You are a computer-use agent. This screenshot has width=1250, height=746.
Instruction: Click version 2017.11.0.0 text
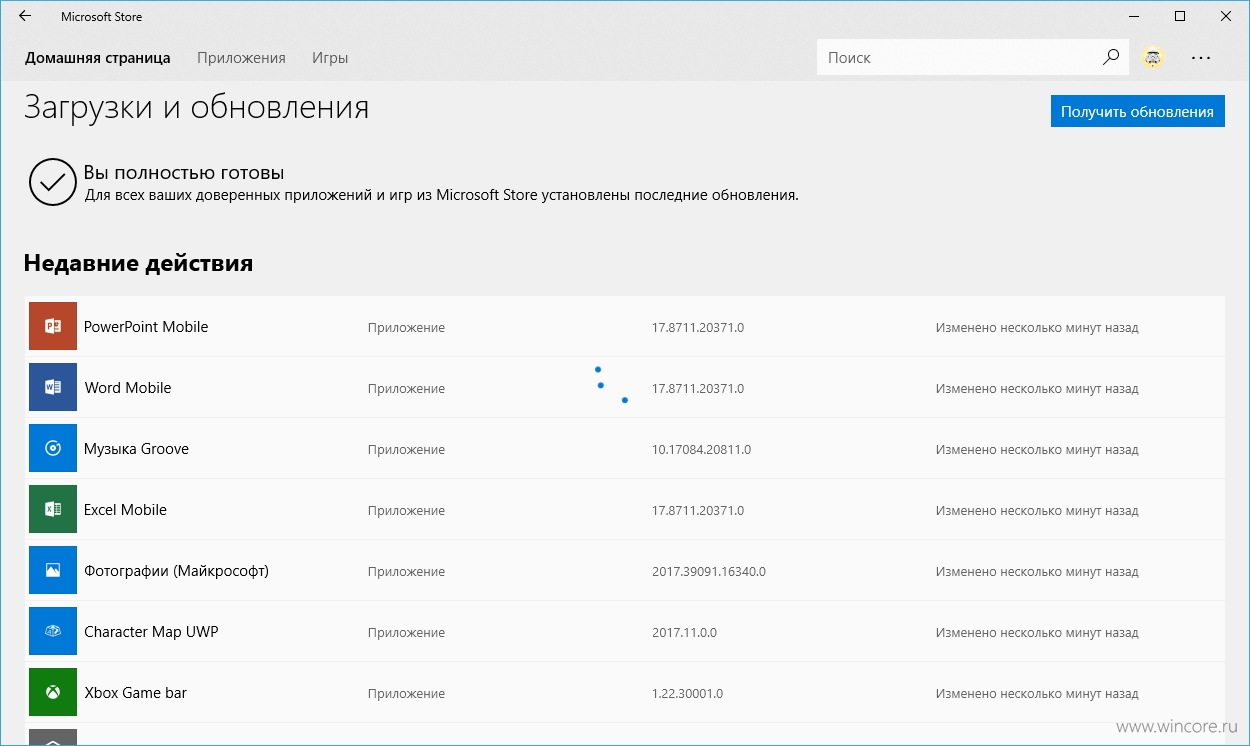pyautogui.click(x=684, y=633)
